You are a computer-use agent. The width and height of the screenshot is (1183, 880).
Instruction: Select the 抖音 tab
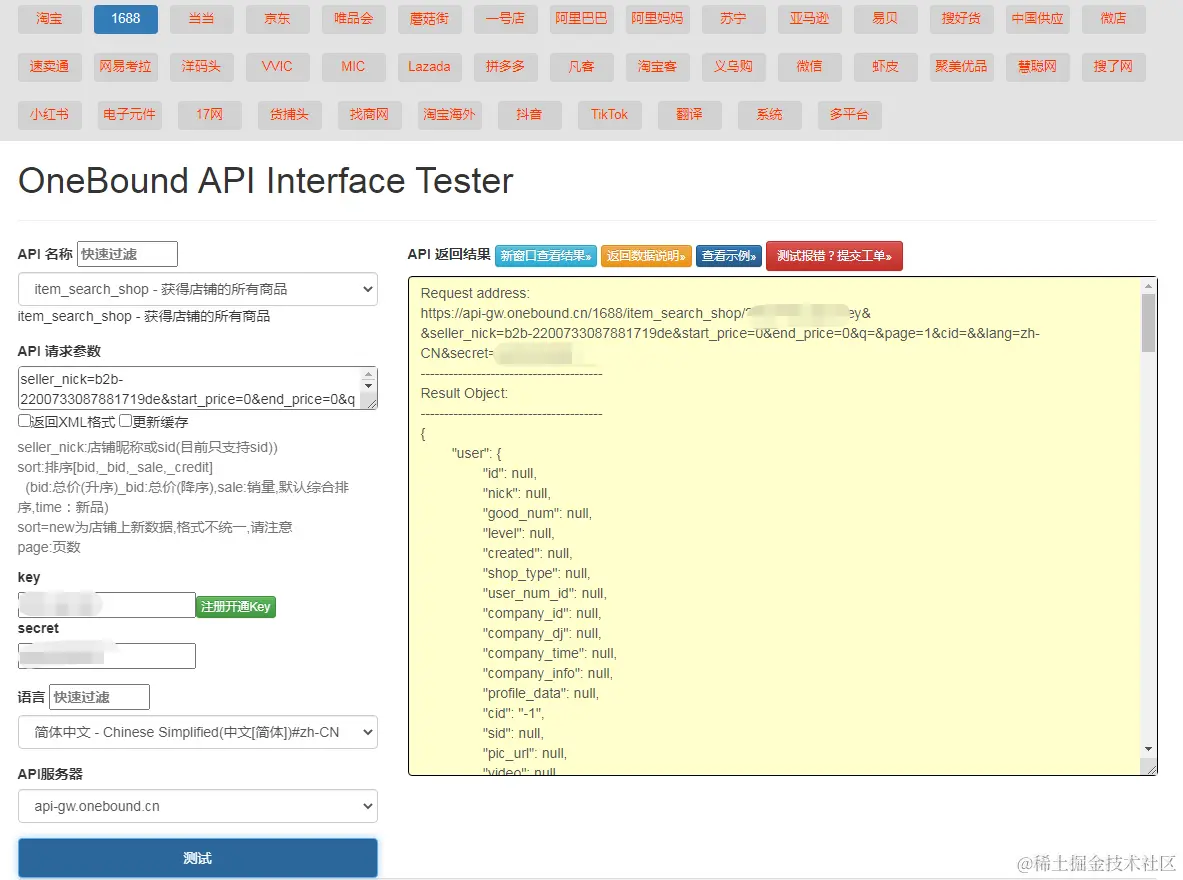click(x=530, y=115)
